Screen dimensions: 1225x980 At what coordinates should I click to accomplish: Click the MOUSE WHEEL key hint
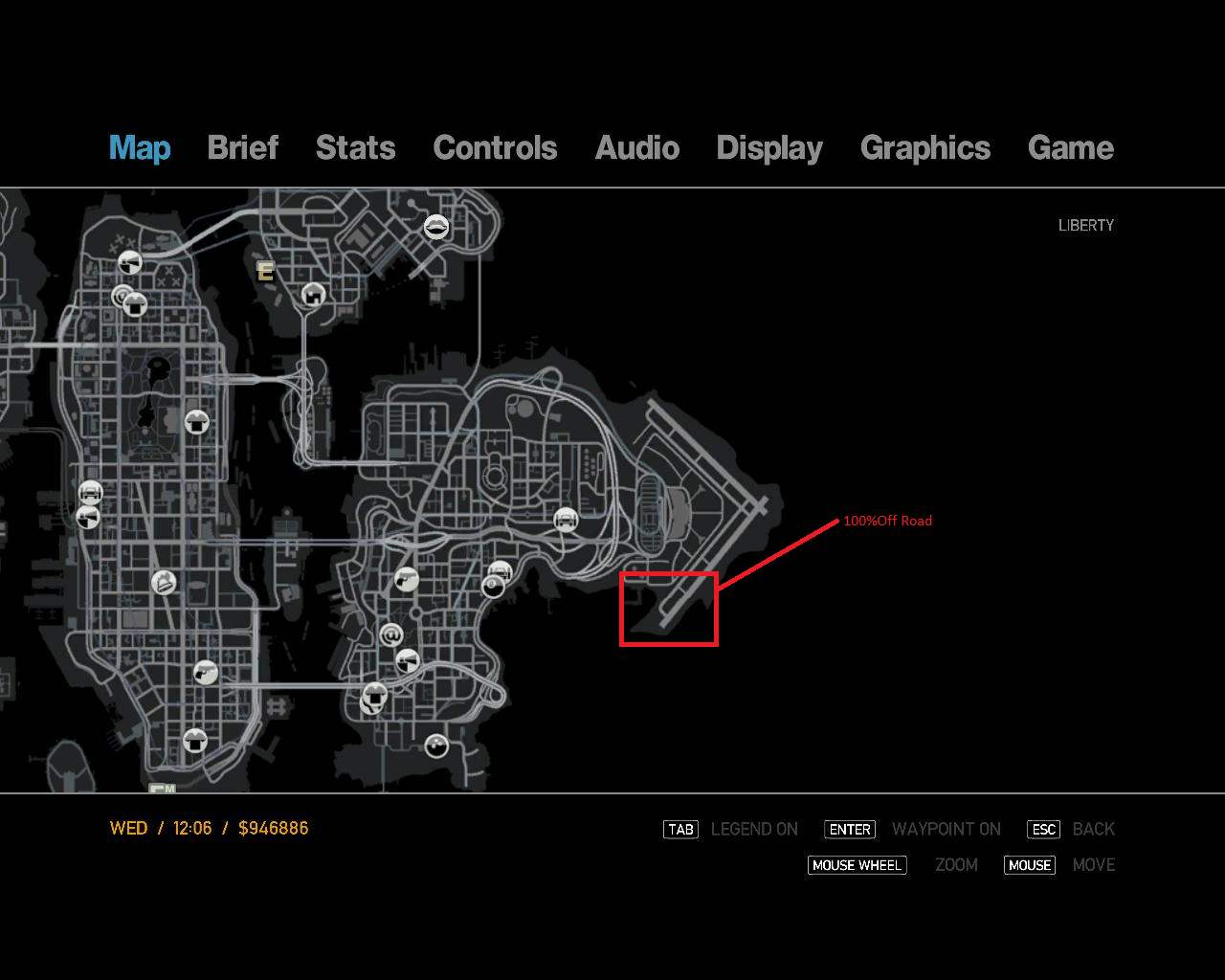857,865
